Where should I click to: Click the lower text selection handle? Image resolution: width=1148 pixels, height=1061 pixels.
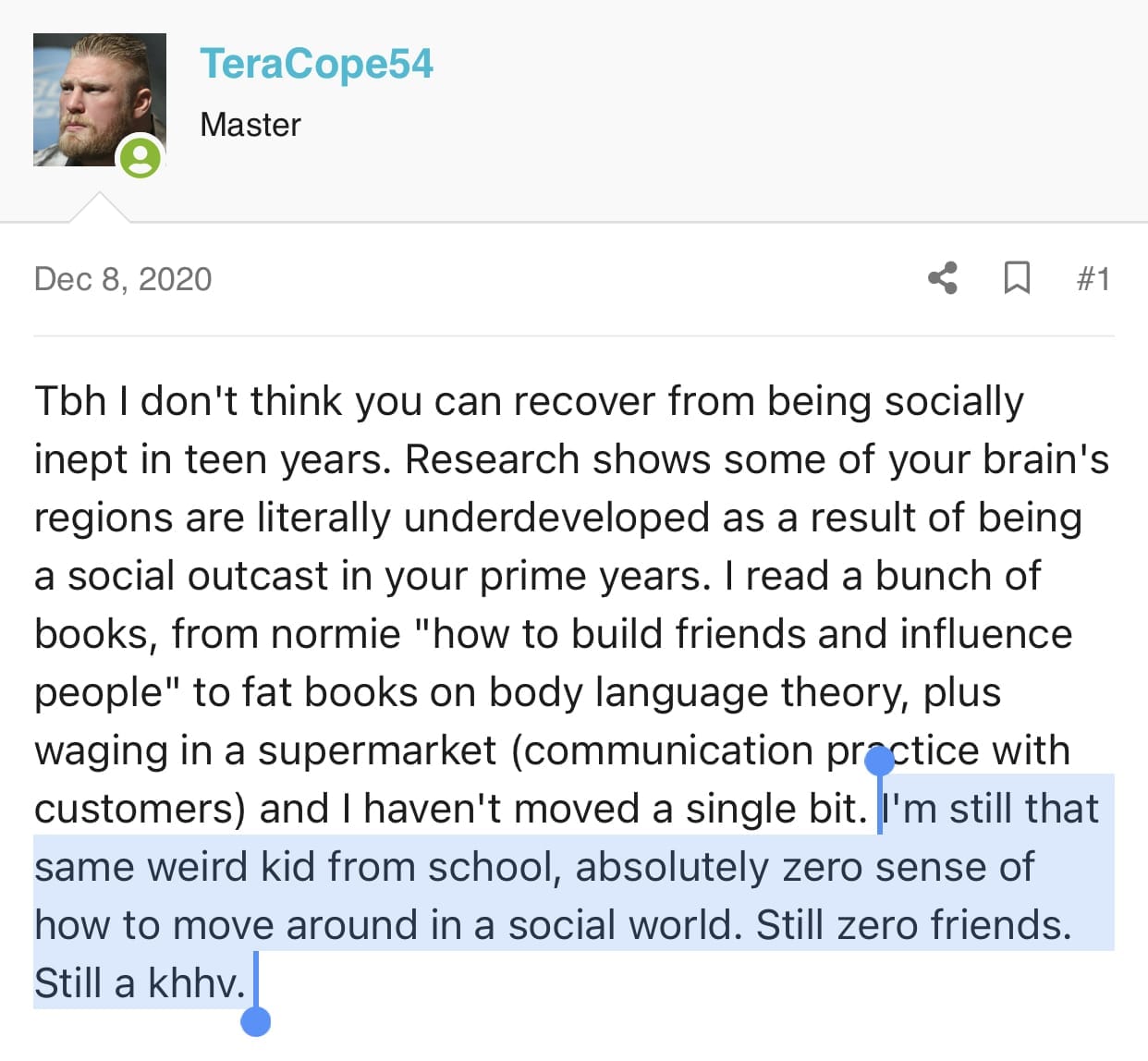pyautogui.click(x=255, y=1020)
